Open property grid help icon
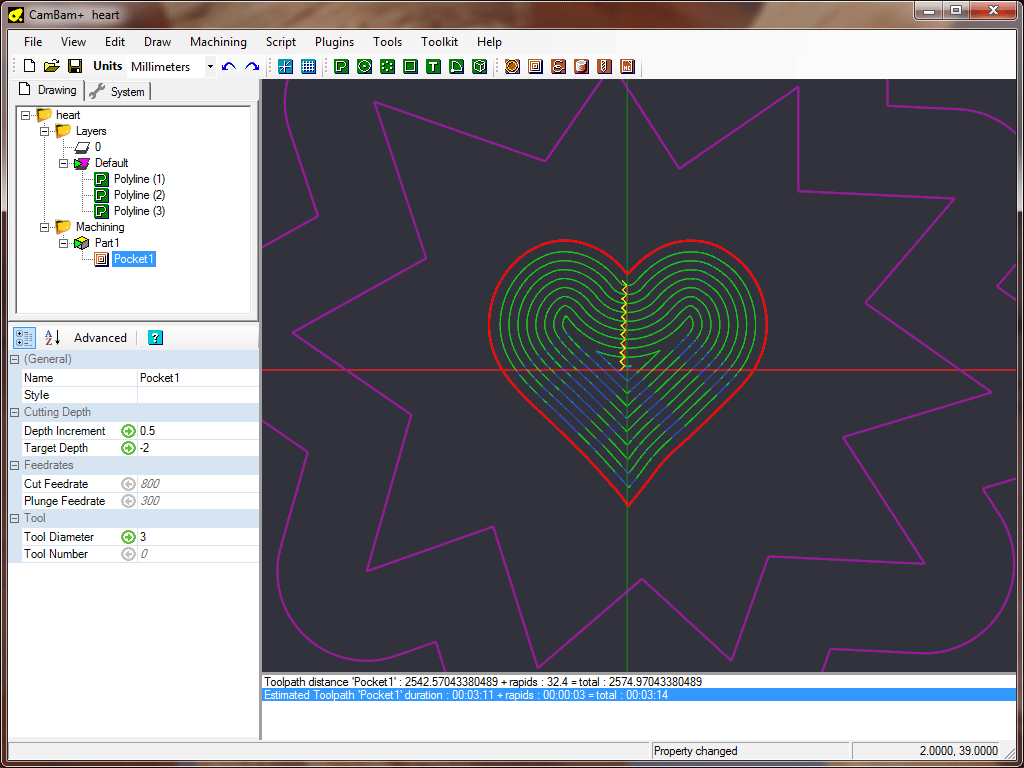Image resolution: width=1024 pixels, height=768 pixels. (x=155, y=338)
